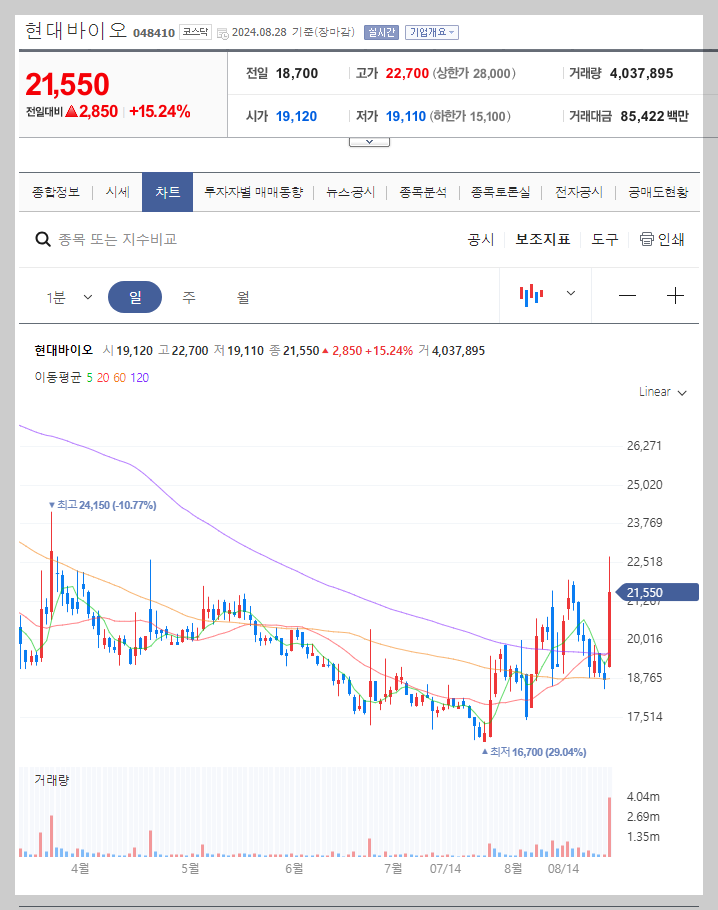This screenshot has height=910, width=718.
Task: Open the 보조지표 indicator menu
Action: pyautogui.click(x=543, y=240)
